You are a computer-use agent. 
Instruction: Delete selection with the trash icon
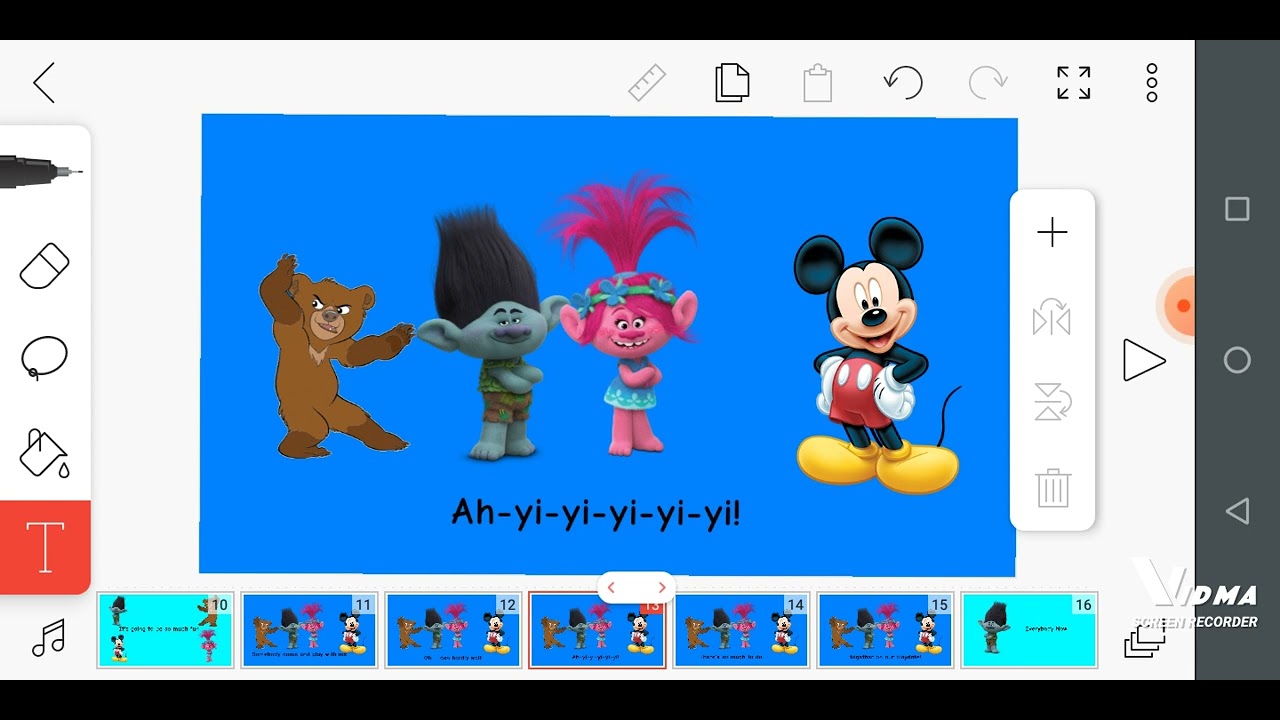click(x=1053, y=488)
